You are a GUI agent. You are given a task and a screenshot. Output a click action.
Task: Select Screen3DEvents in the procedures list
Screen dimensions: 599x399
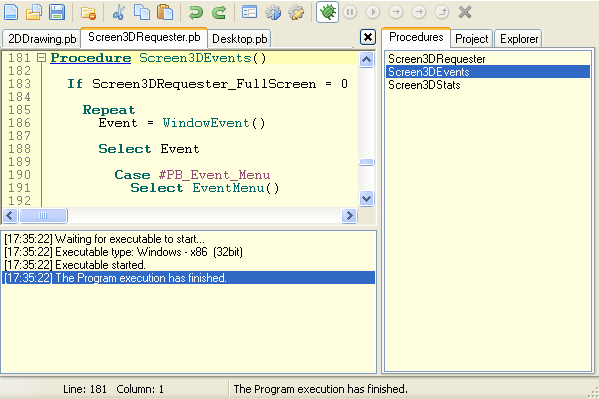pyautogui.click(x=488, y=72)
